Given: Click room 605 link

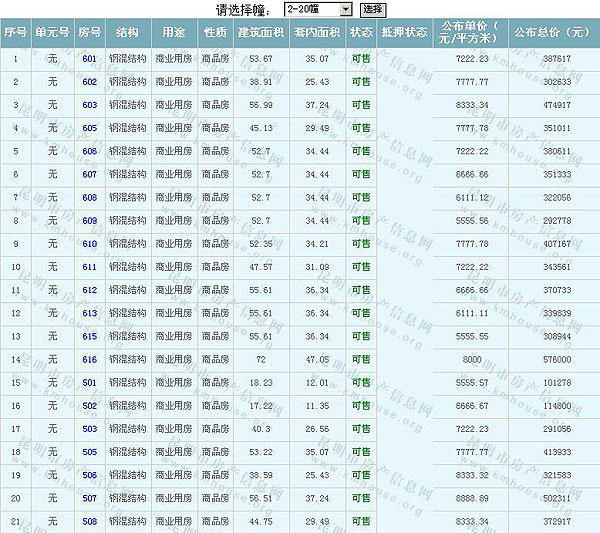Looking at the screenshot, I should [90, 128].
